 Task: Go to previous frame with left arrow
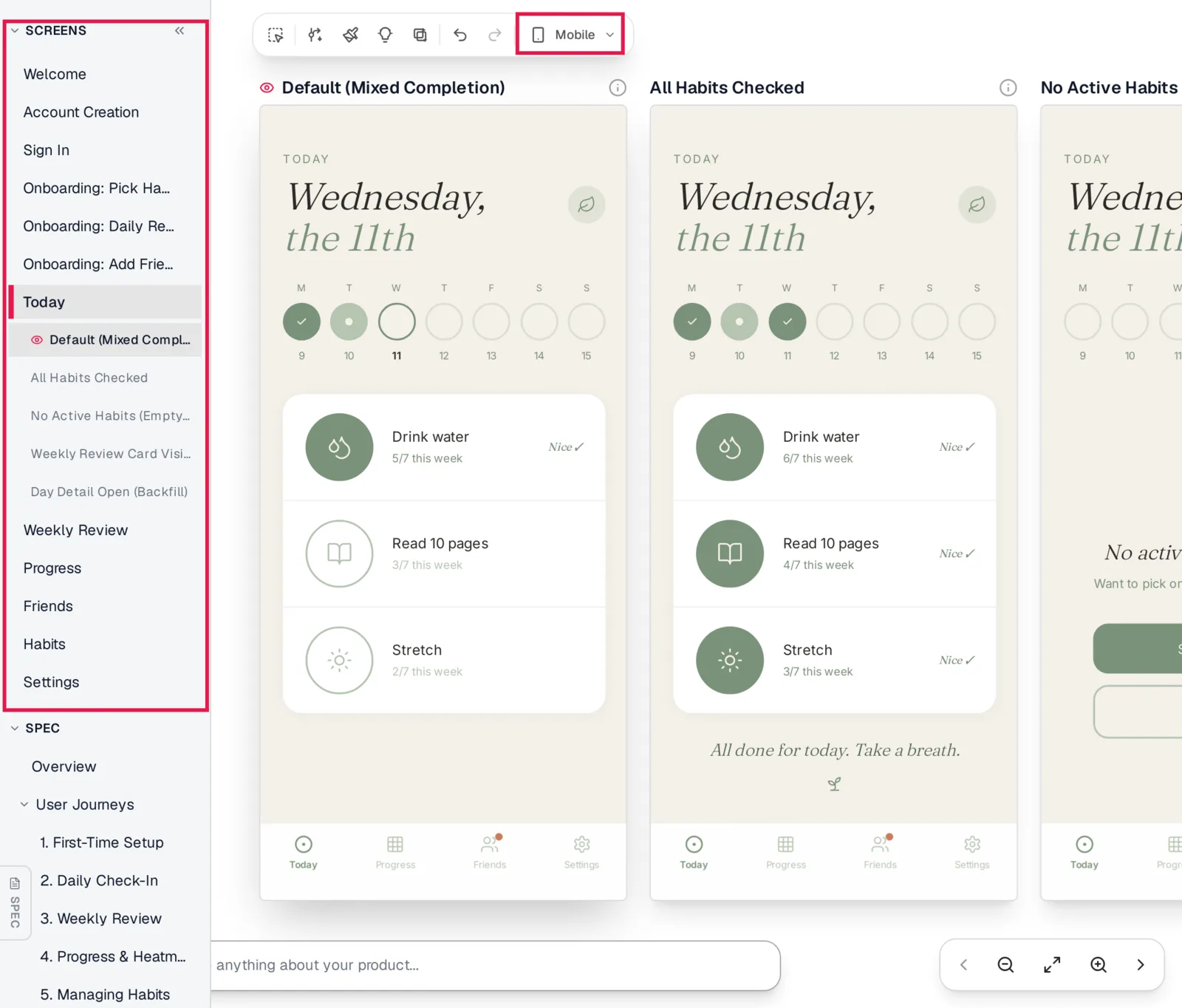click(963, 964)
